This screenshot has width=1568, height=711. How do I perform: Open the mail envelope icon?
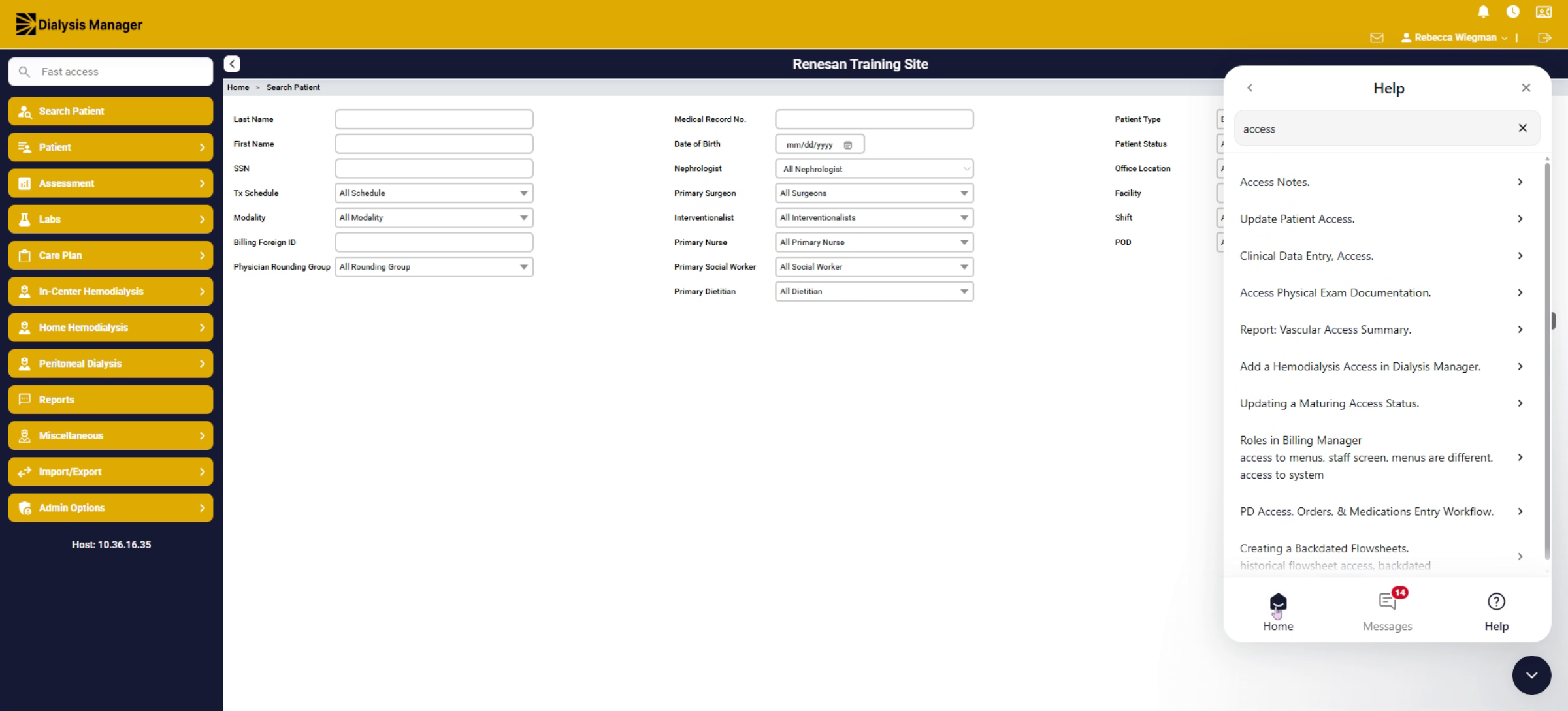tap(1377, 38)
